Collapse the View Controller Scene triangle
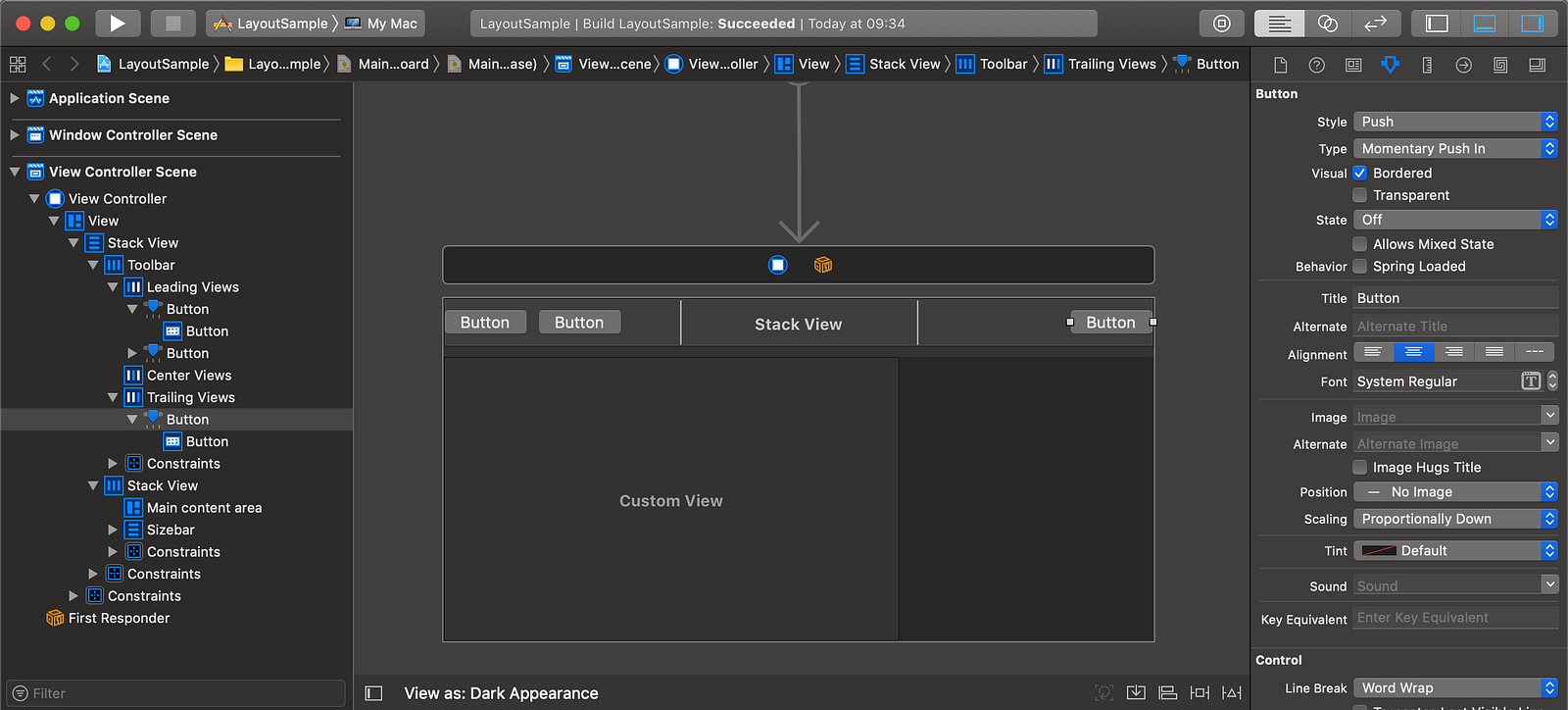1568x710 pixels. [15, 172]
